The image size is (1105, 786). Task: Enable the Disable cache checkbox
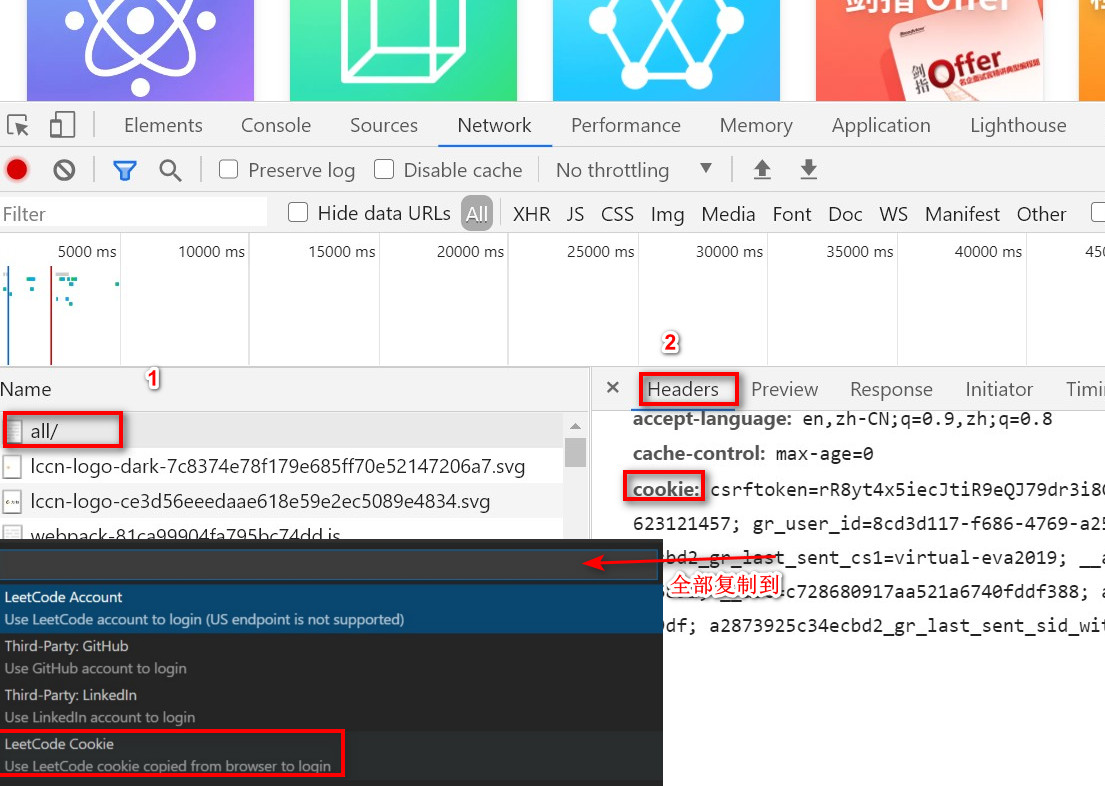click(x=384, y=169)
